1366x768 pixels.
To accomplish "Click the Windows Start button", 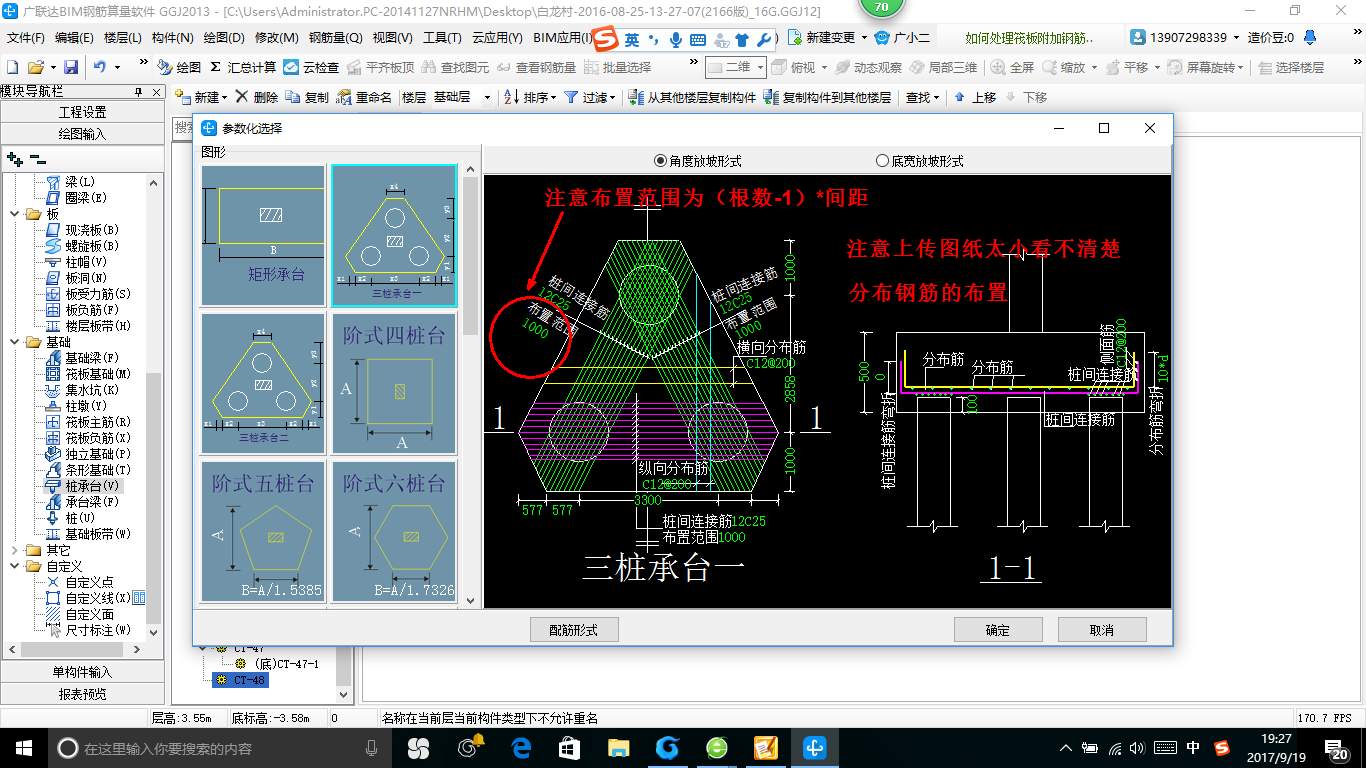I will pos(23,748).
